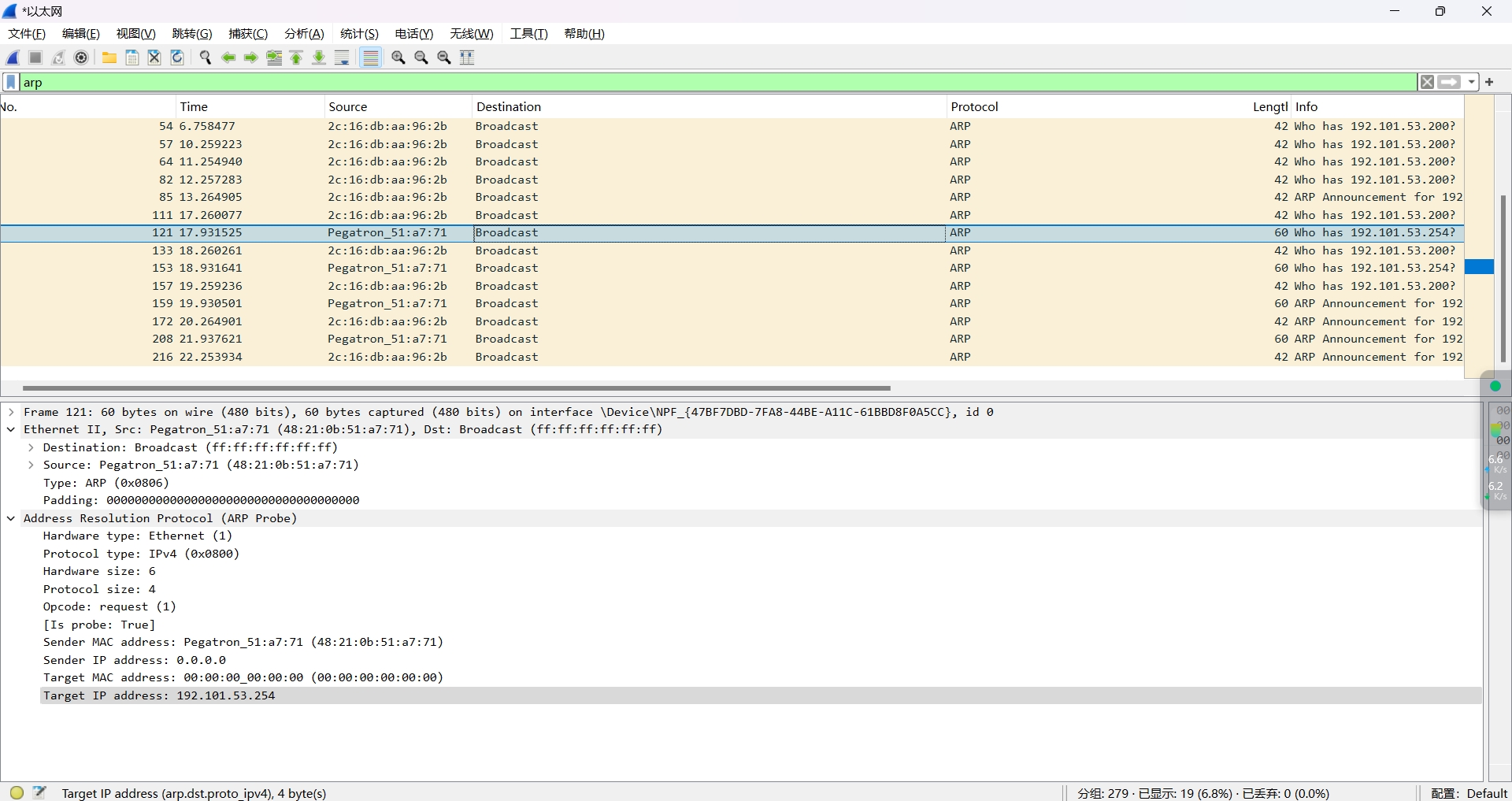Click the packet list vertical scrollbar

pos(1503,280)
